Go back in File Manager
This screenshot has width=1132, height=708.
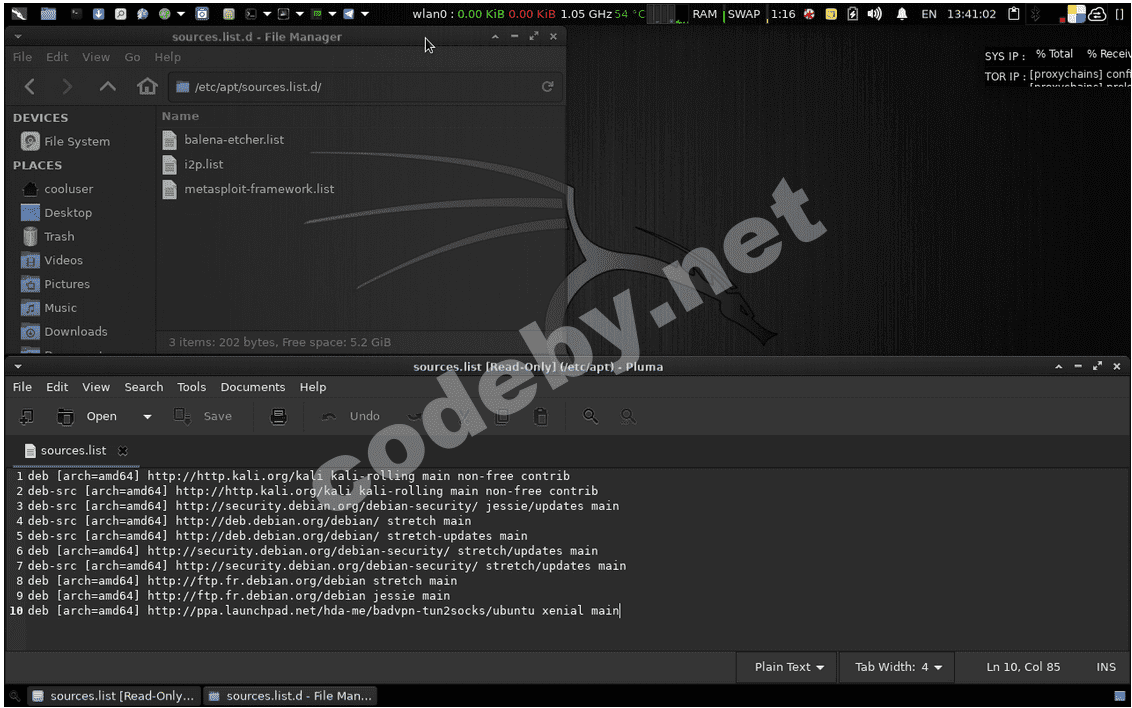coord(30,87)
